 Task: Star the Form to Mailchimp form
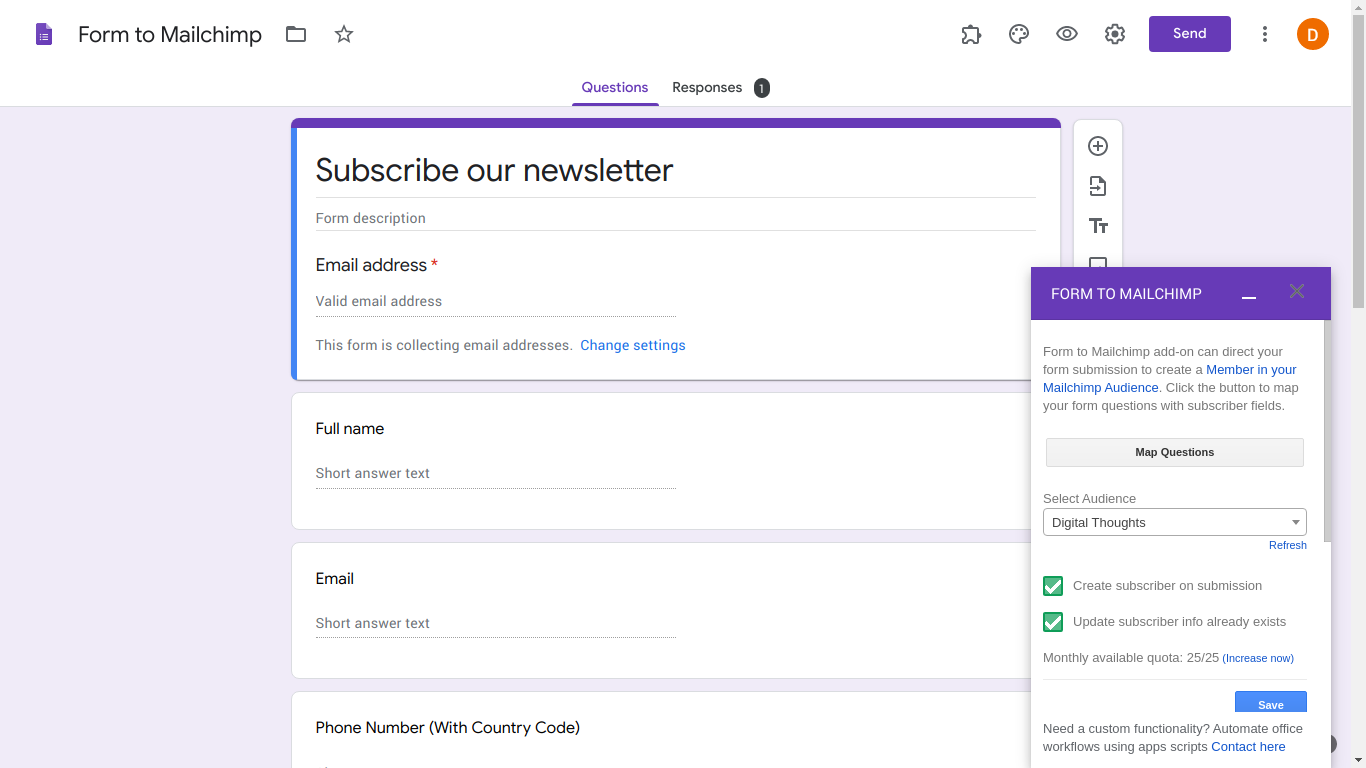pos(343,33)
